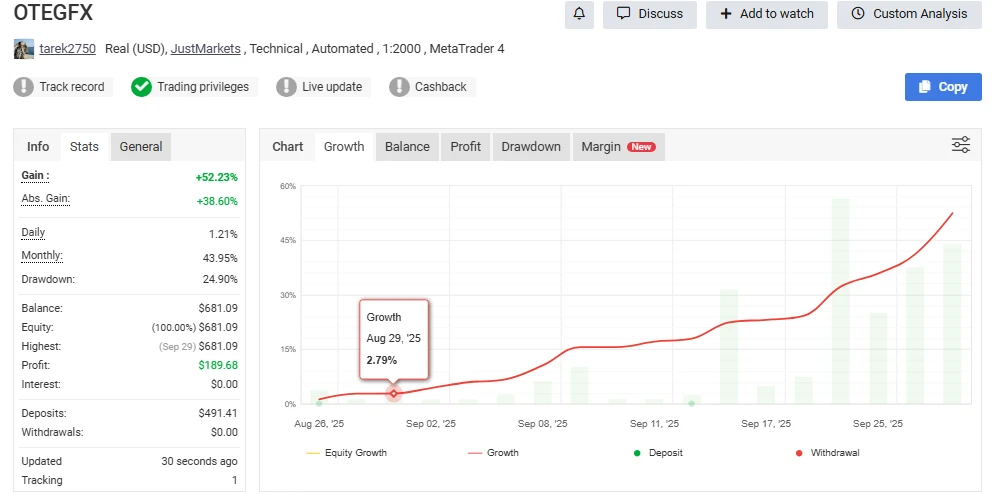Switch chart to the Balance tab
Screen dimensions: 993x494
click(x=407, y=146)
